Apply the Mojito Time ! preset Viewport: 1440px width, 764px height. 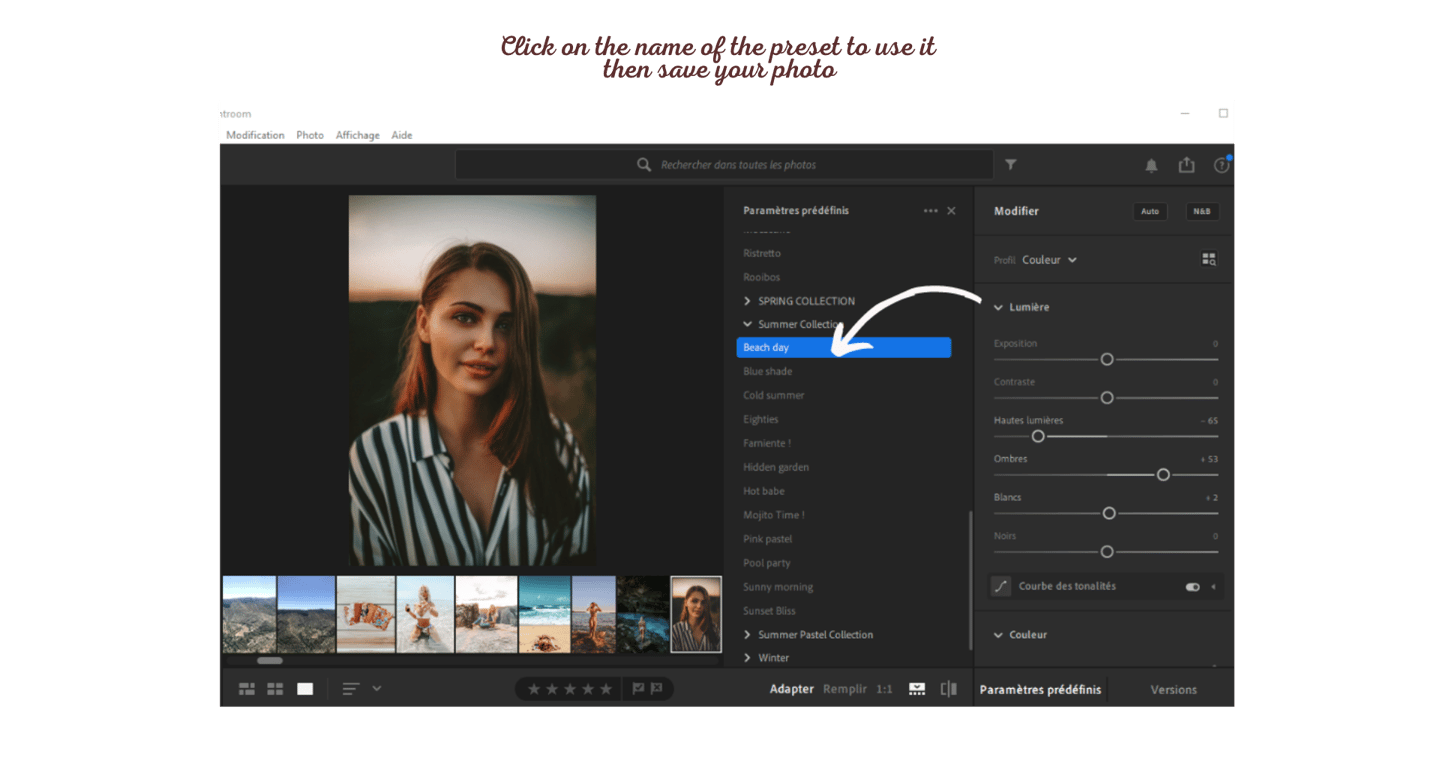point(774,515)
